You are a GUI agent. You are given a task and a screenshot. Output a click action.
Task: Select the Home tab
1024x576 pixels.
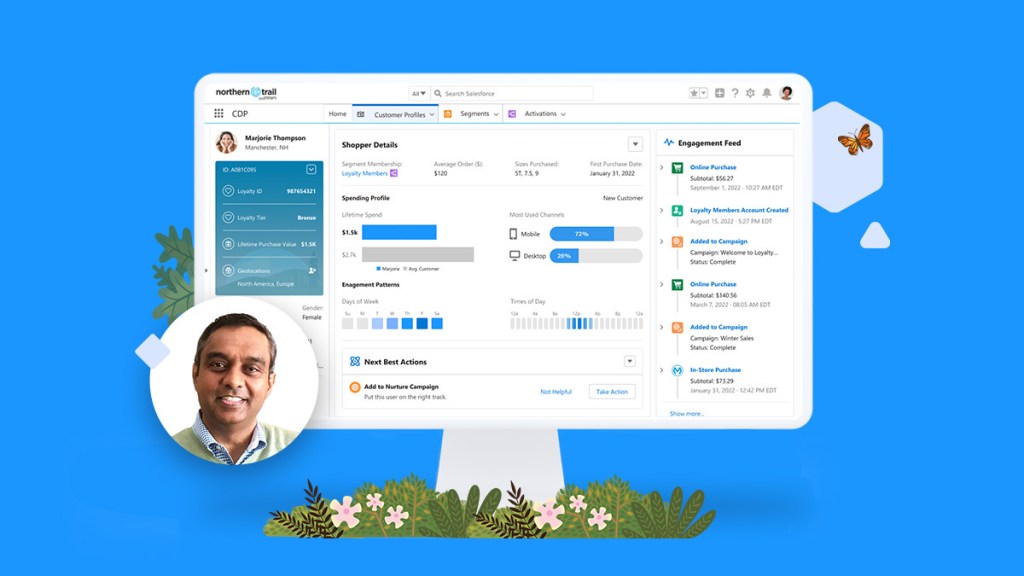tap(338, 113)
